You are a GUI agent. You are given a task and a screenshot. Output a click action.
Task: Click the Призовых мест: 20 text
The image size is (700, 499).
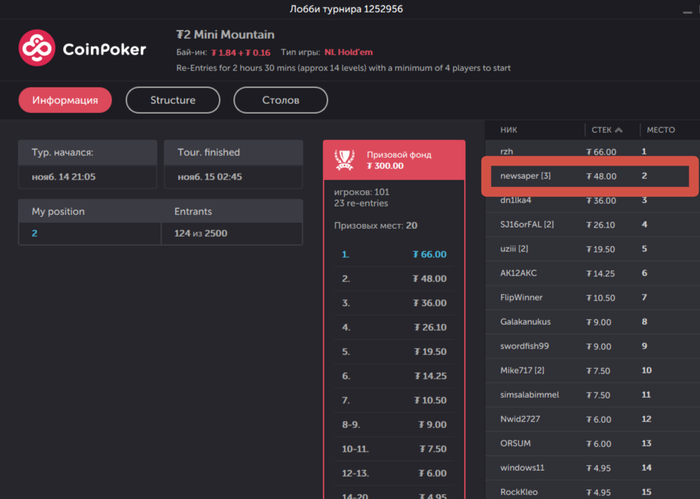coord(375,226)
